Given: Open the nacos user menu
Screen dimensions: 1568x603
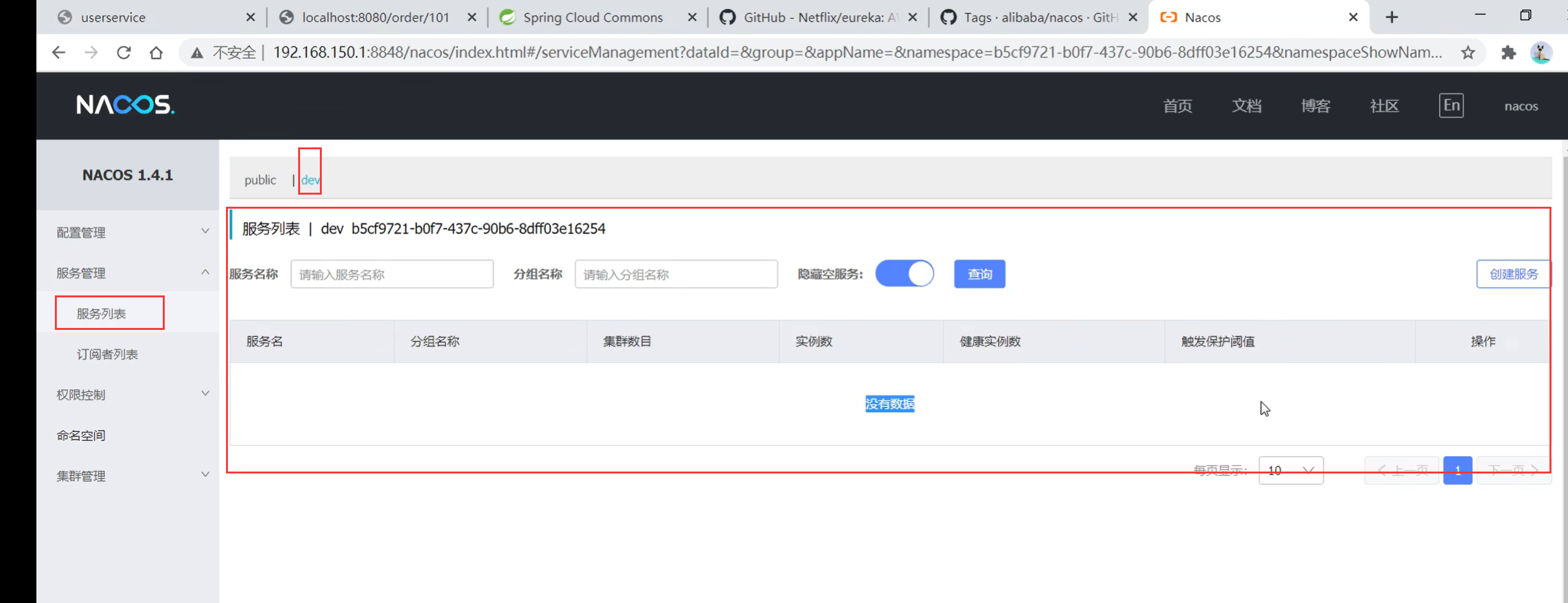Looking at the screenshot, I should 1521,106.
